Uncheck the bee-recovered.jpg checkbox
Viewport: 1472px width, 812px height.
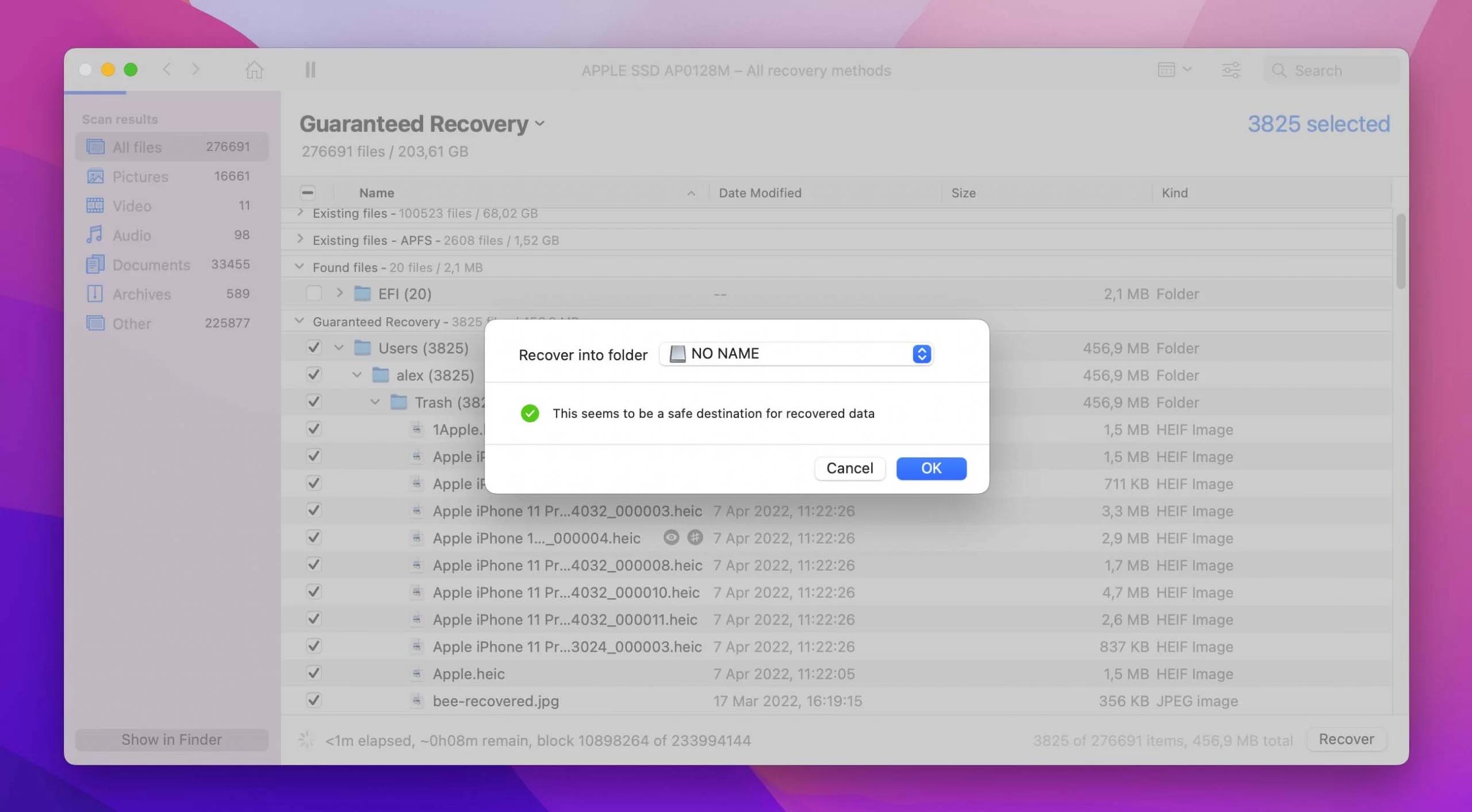[x=314, y=701]
